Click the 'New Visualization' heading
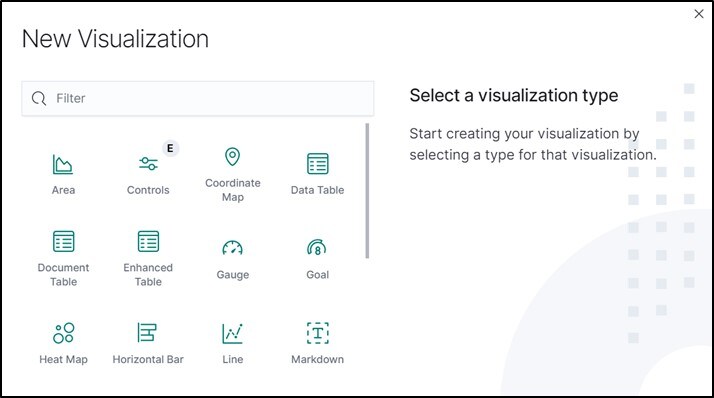Screen dimensions: 714x398 coord(115,39)
